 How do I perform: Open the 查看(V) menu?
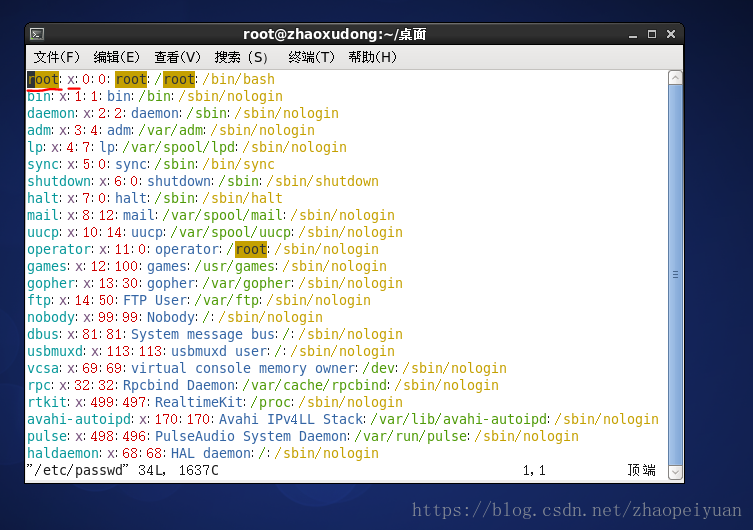pos(177,57)
